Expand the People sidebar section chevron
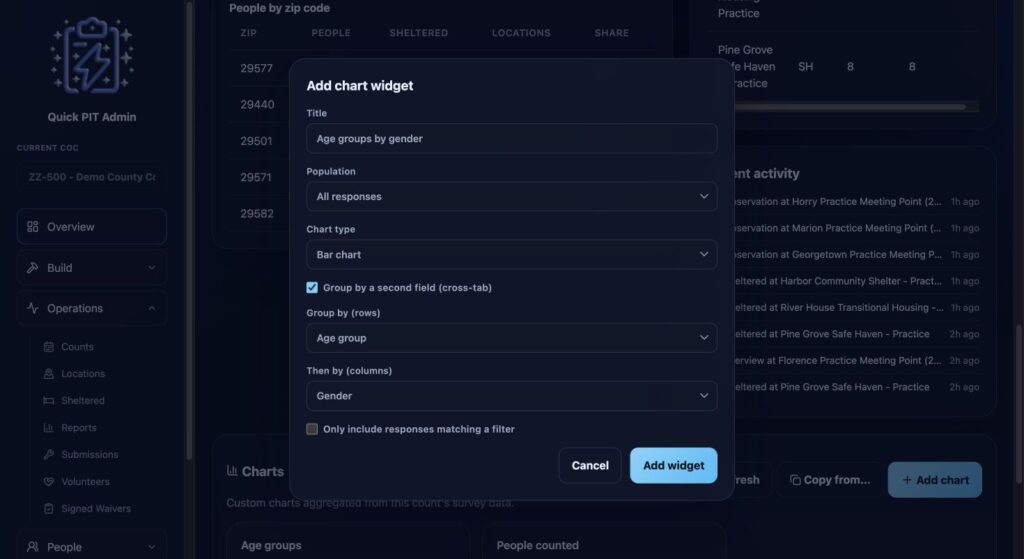 [152, 547]
